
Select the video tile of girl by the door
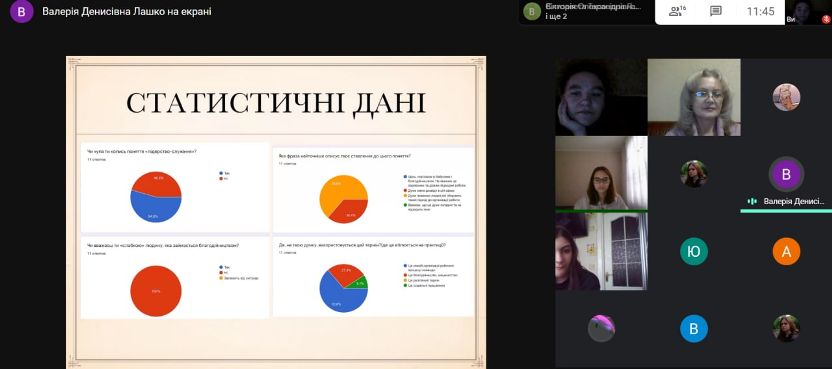click(x=601, y=251)
